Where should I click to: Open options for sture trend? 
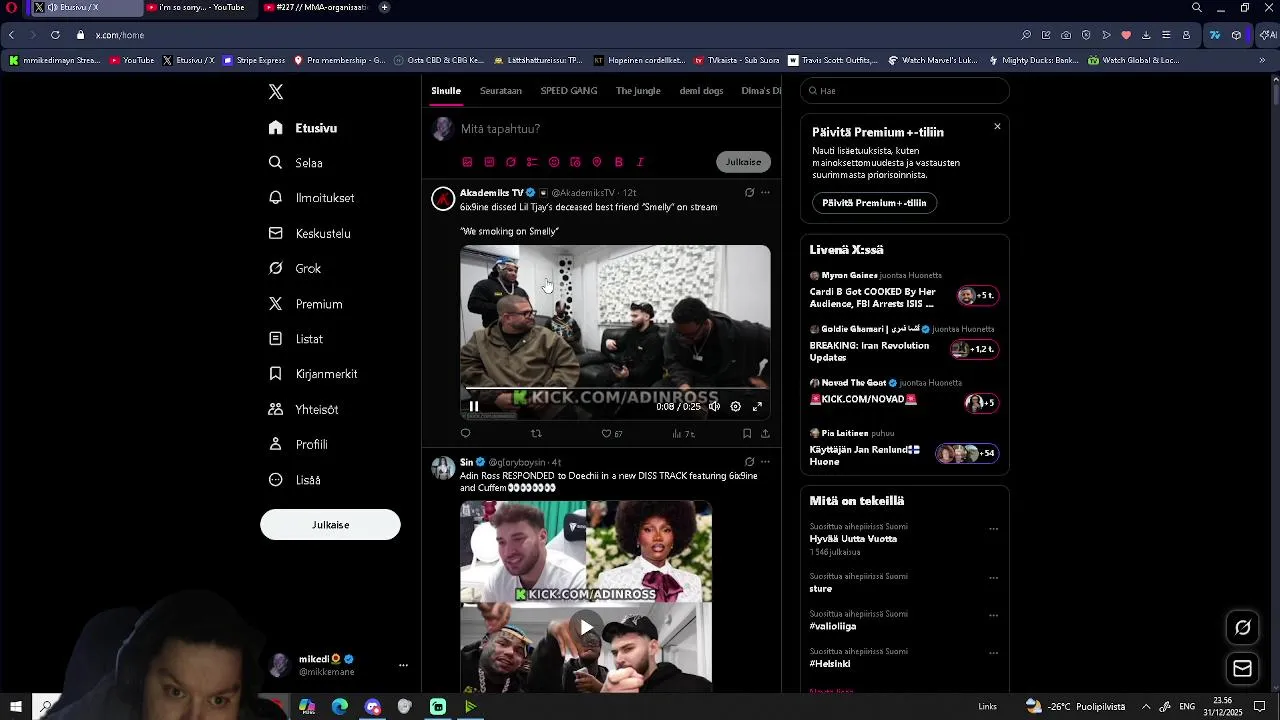pos(993,577)
